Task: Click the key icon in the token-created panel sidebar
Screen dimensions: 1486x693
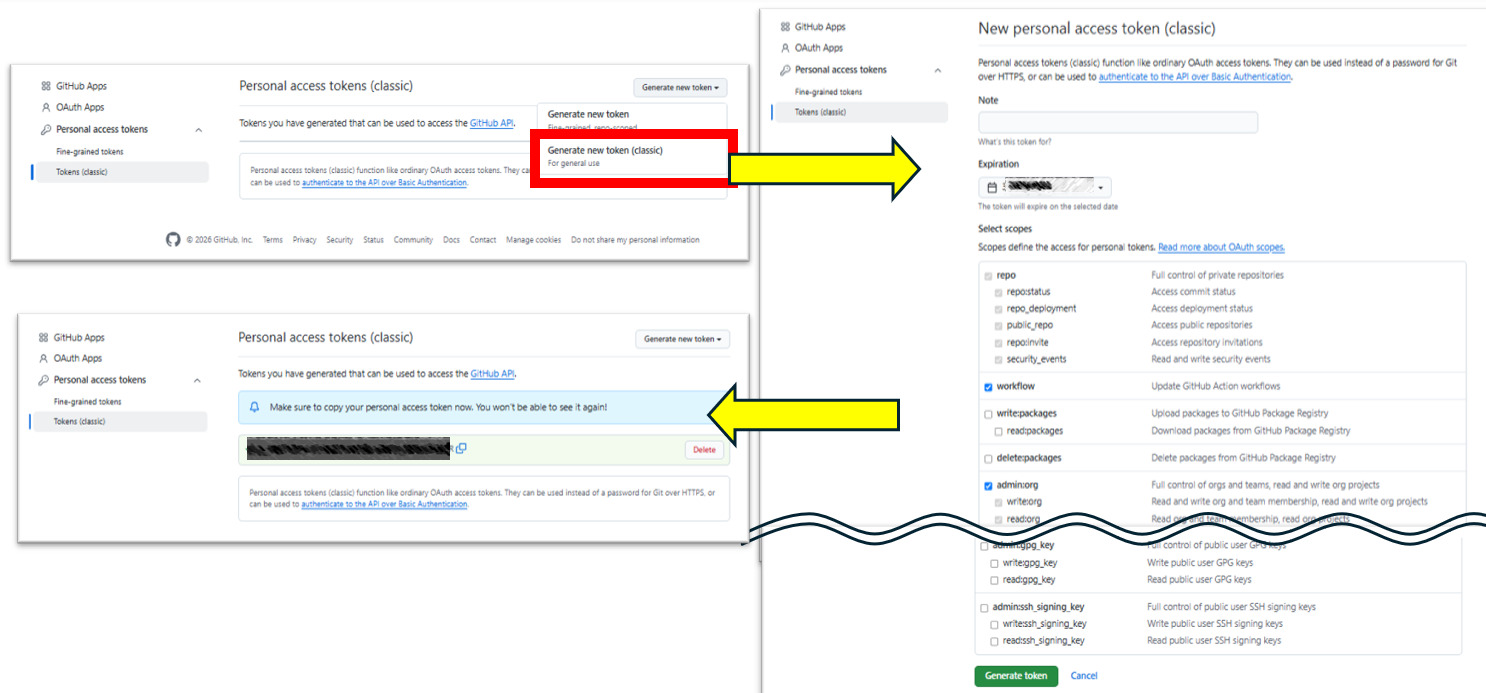Action: tap(44, 380)
